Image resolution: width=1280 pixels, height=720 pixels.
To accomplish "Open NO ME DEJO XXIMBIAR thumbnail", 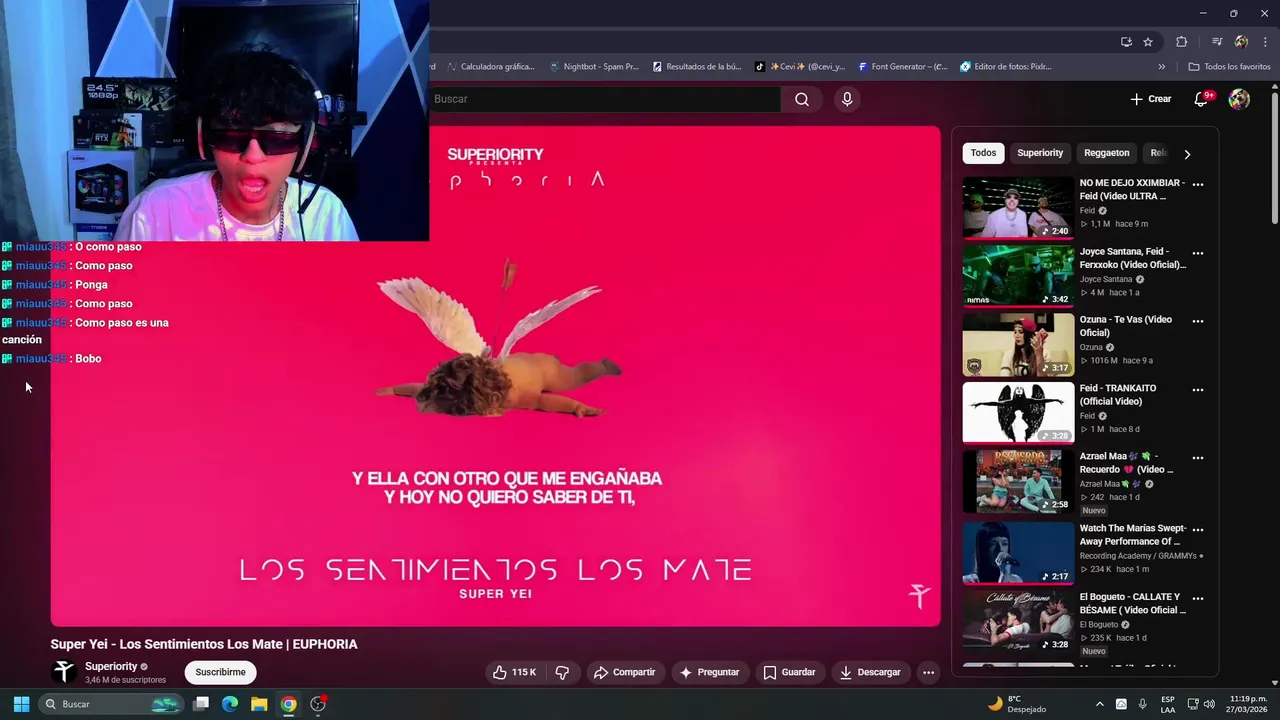I will tap(1018, 208).
